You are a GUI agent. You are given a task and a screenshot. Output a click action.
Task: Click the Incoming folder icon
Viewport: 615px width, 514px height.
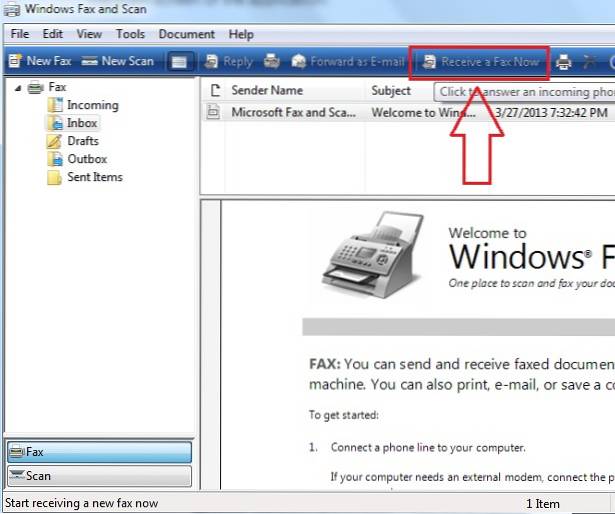tap(55, 105)
